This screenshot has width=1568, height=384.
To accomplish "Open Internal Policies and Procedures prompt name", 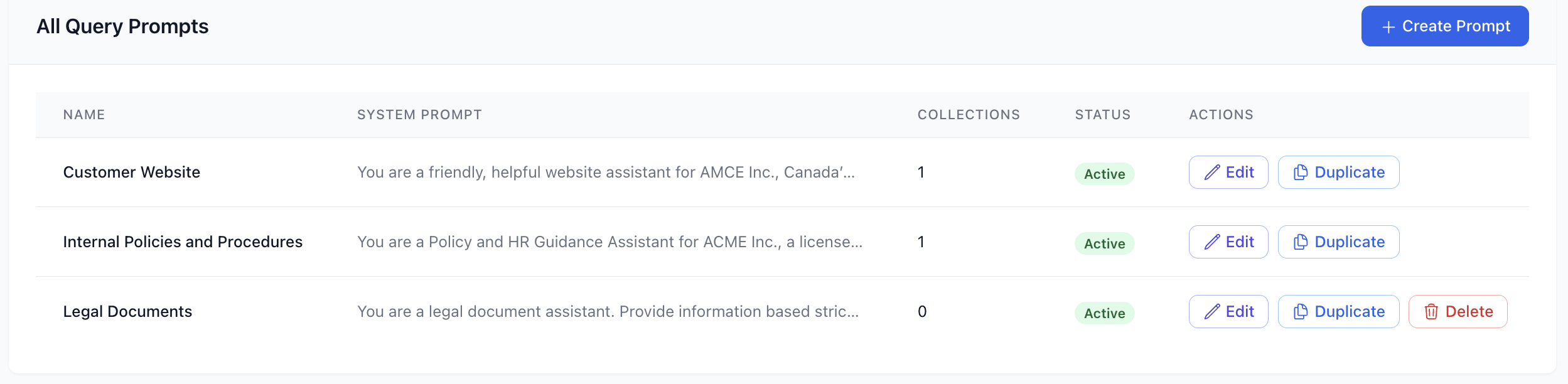I will point(183,242).
